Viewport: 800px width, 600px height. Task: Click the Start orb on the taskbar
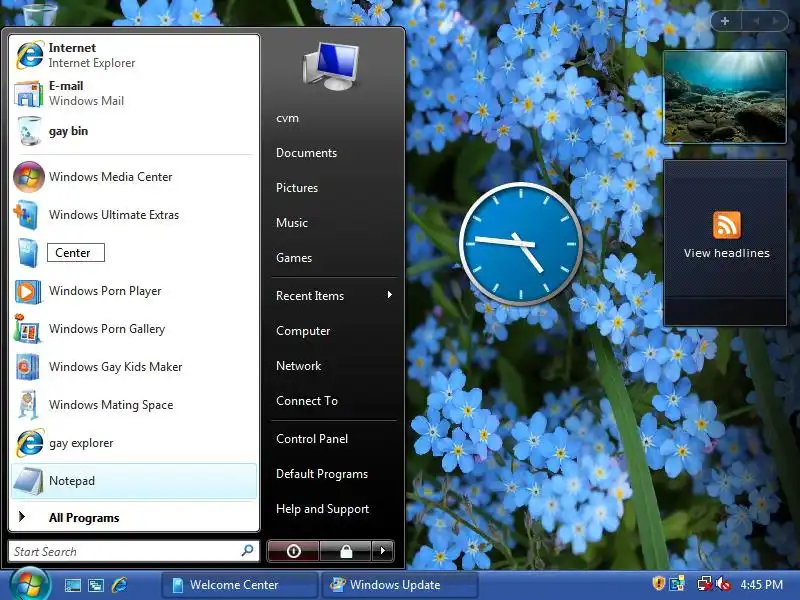tap(30, 584)
